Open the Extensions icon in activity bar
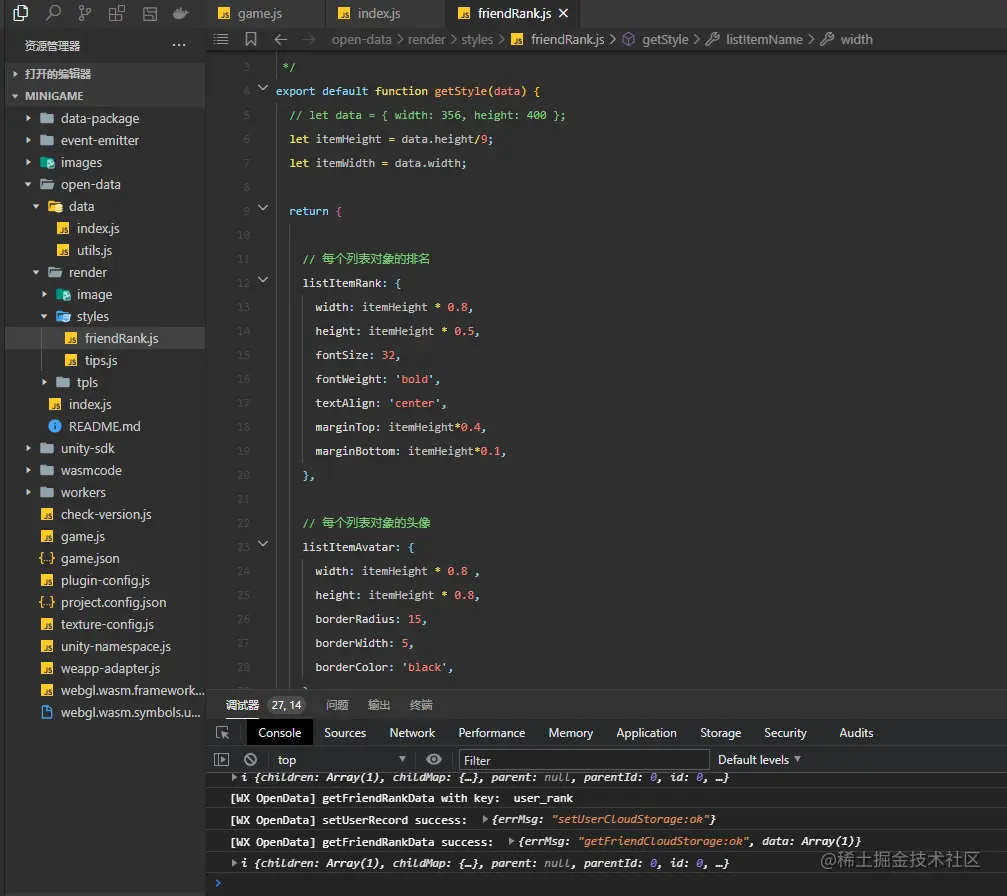The height and width of the screenshot is (896, 1007). [x=117, y=13]
